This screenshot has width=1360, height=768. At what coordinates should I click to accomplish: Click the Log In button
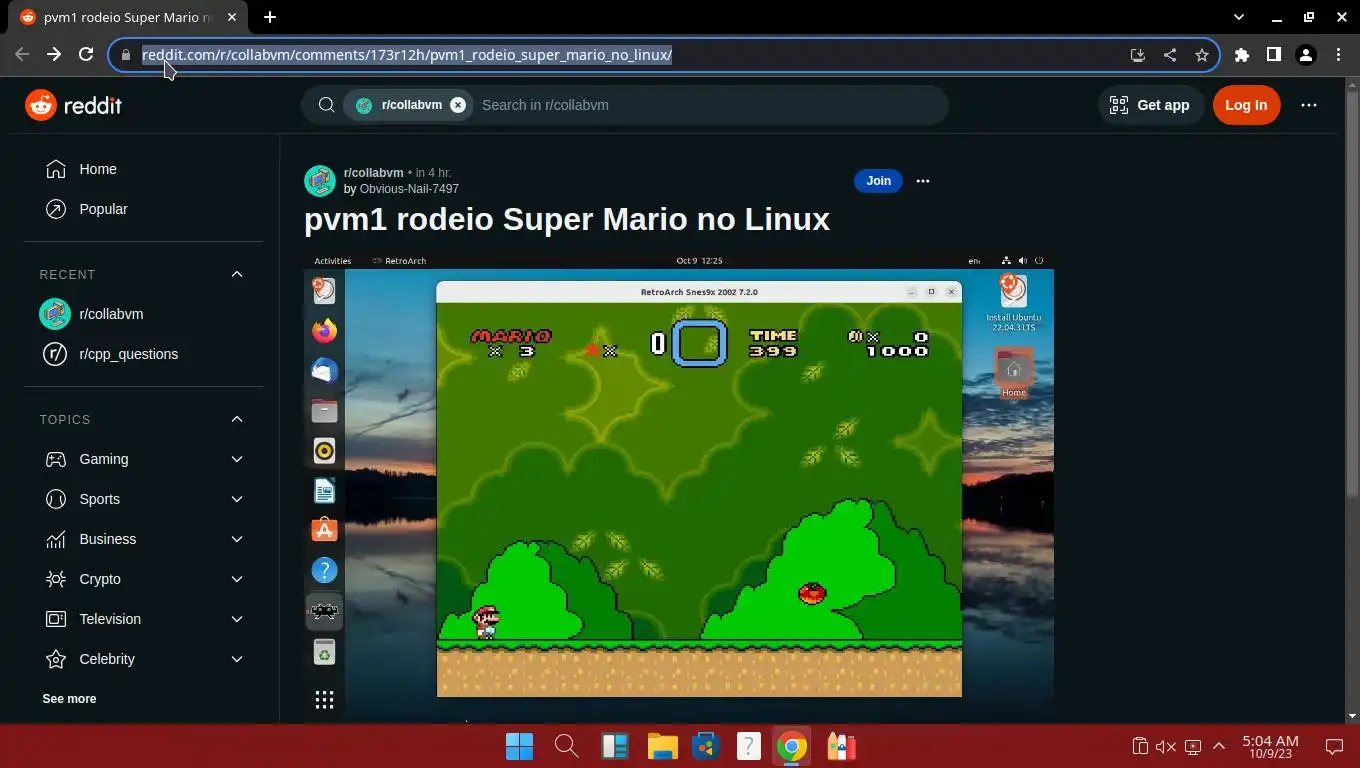(x=1246, y=105)
